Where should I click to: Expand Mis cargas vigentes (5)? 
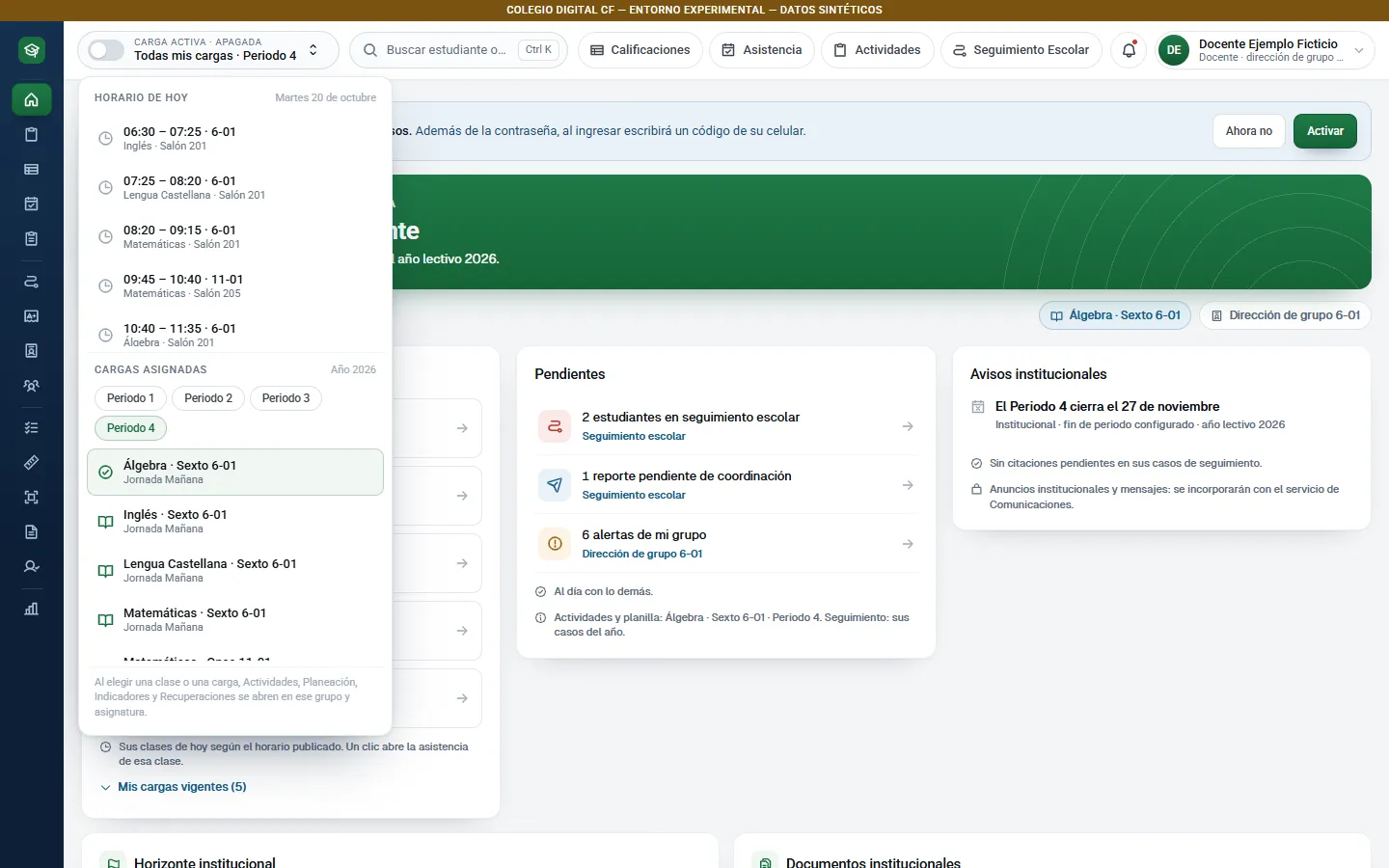coord(174,787)
